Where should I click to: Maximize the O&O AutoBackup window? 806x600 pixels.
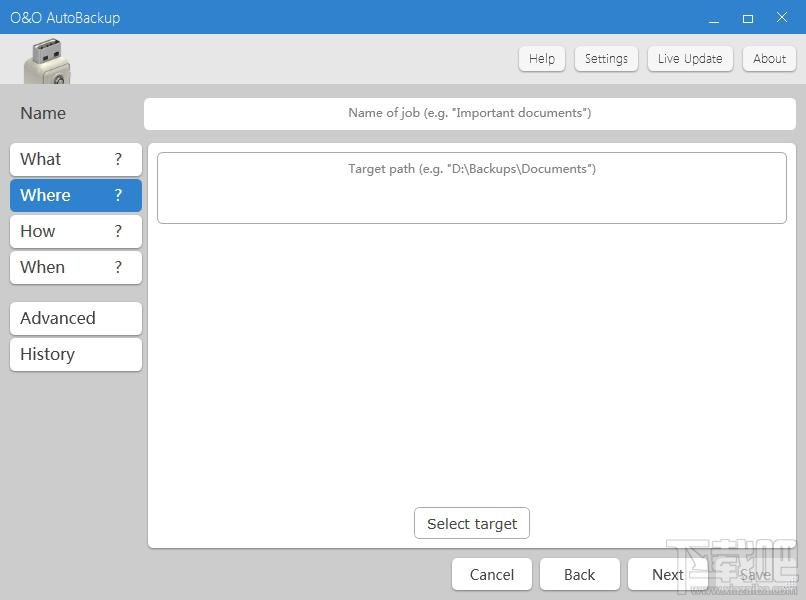click(x=748, y=18)
